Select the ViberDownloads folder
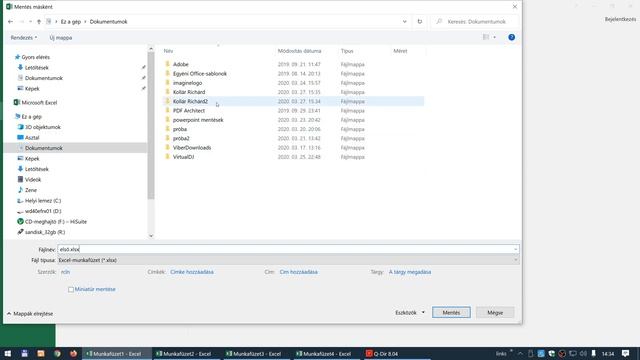The width and height of the screenshot is (640, 360). 192,148
